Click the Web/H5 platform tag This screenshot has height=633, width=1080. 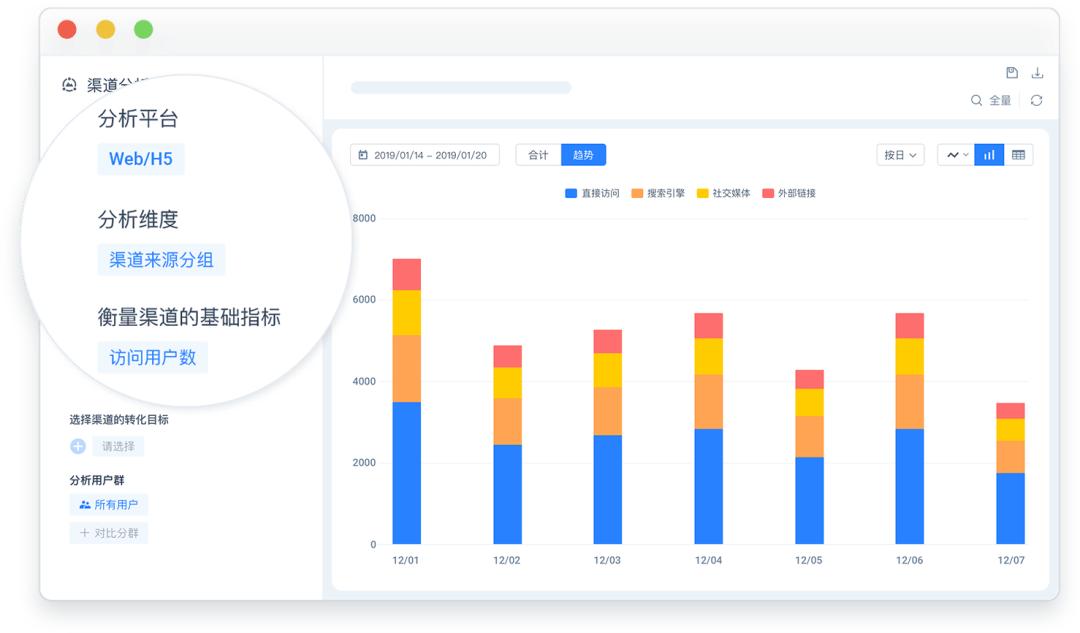pyautogui.click(x=141, y=159)
